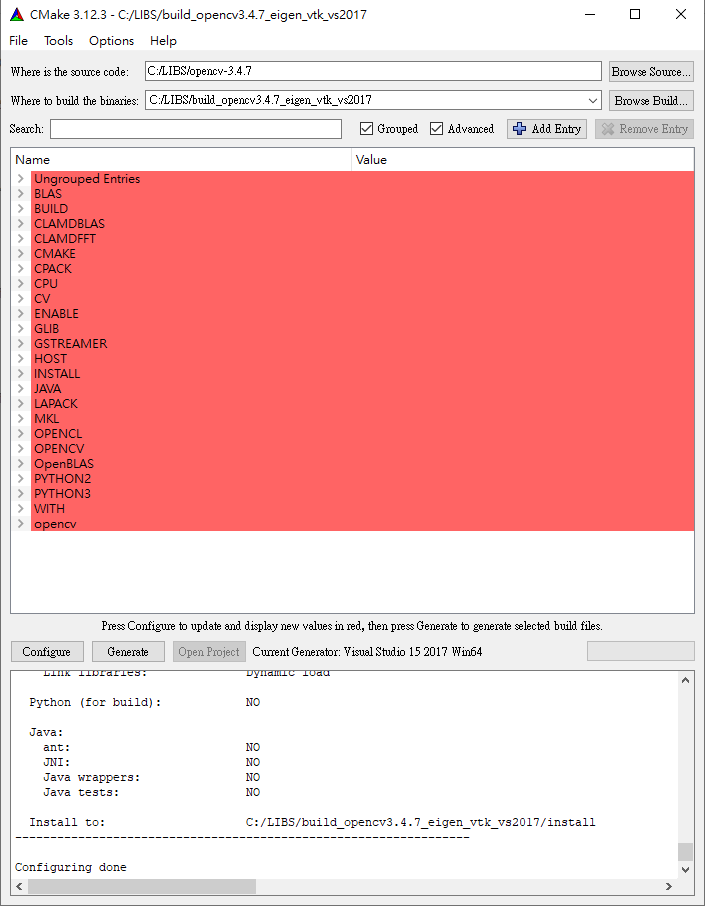Screen dimensions: 705x906
Task: Open the Help menu
Action: 163,40
